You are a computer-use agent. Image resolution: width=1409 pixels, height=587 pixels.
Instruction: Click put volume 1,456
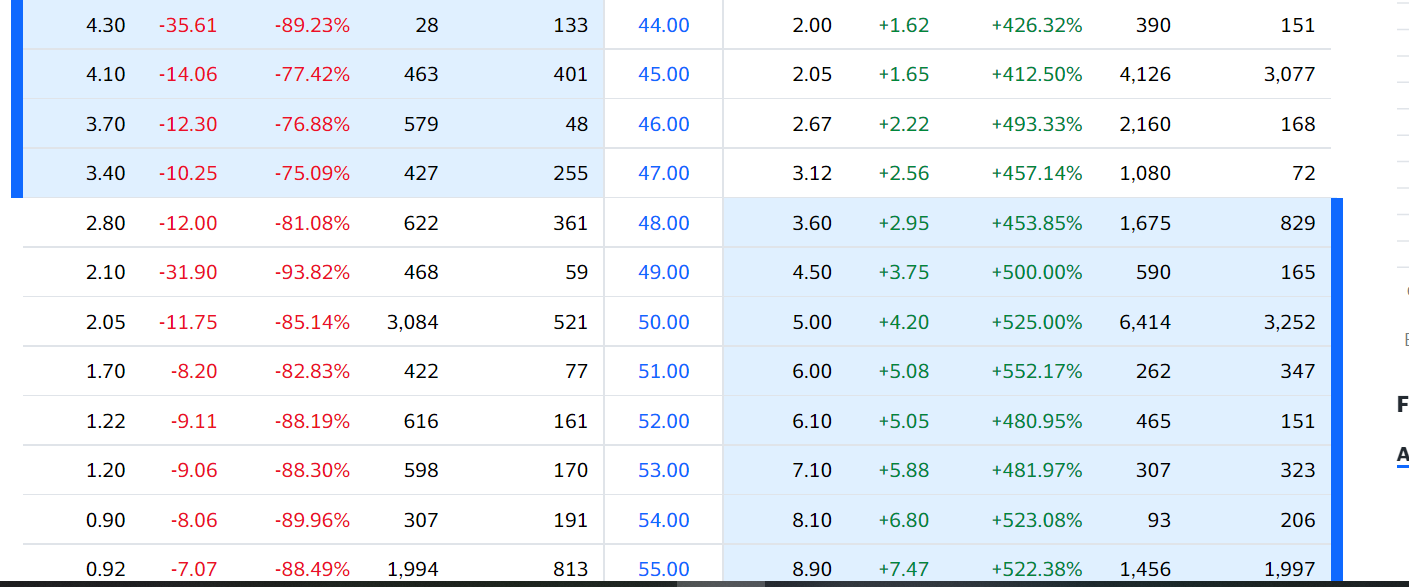pos(1145,569)
